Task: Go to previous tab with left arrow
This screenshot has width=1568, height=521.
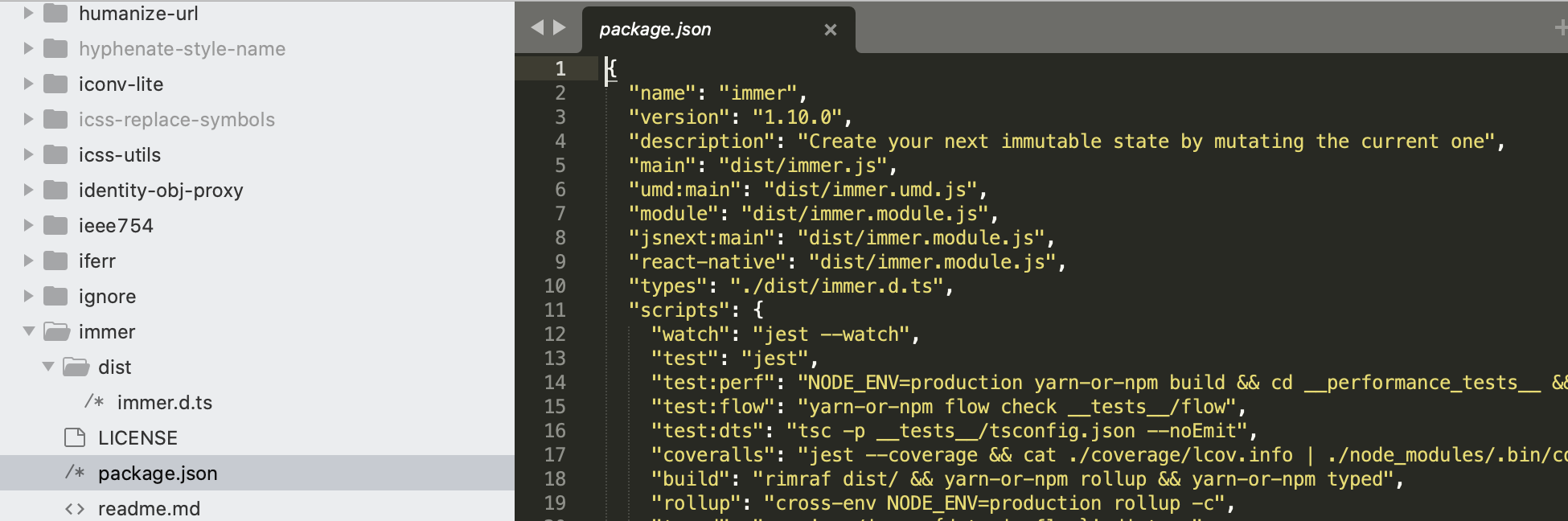Action: [537, 27]
